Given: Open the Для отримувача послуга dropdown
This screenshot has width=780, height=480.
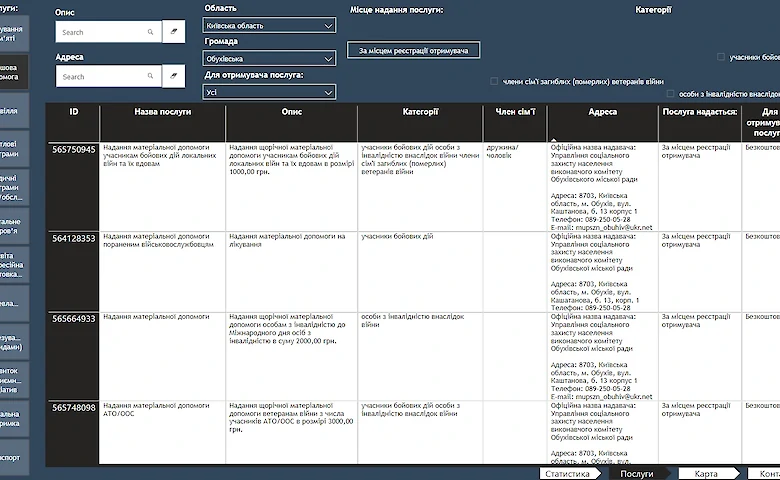Looking at the screenshot, I should [269, 92].
